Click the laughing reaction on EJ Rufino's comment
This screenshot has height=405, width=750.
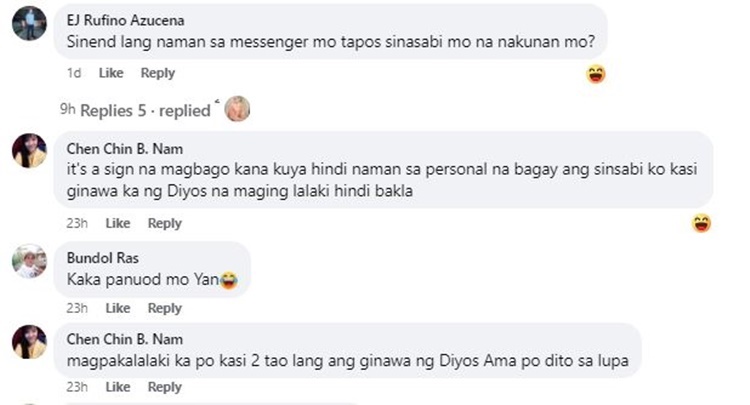(x=596, y=74)
